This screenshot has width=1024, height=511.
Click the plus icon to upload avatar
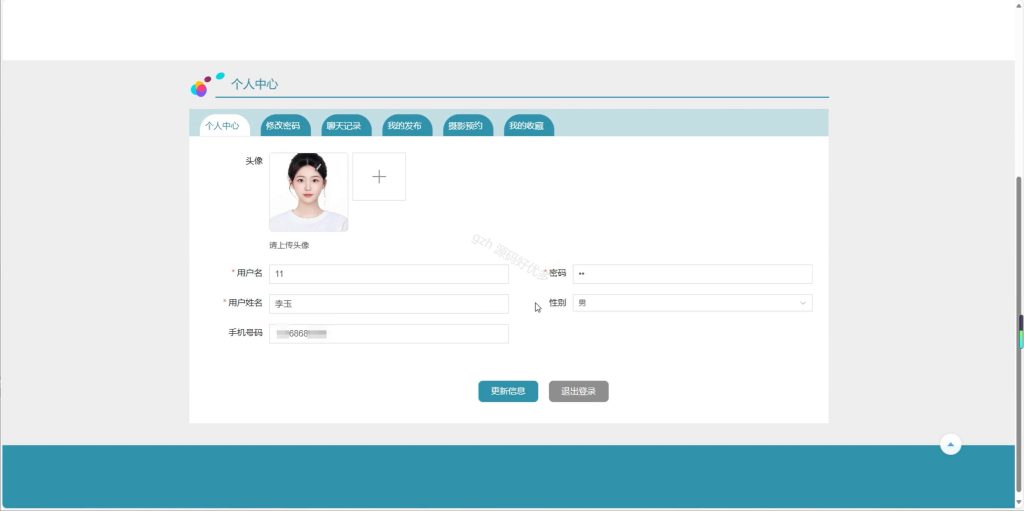(379, 176)
